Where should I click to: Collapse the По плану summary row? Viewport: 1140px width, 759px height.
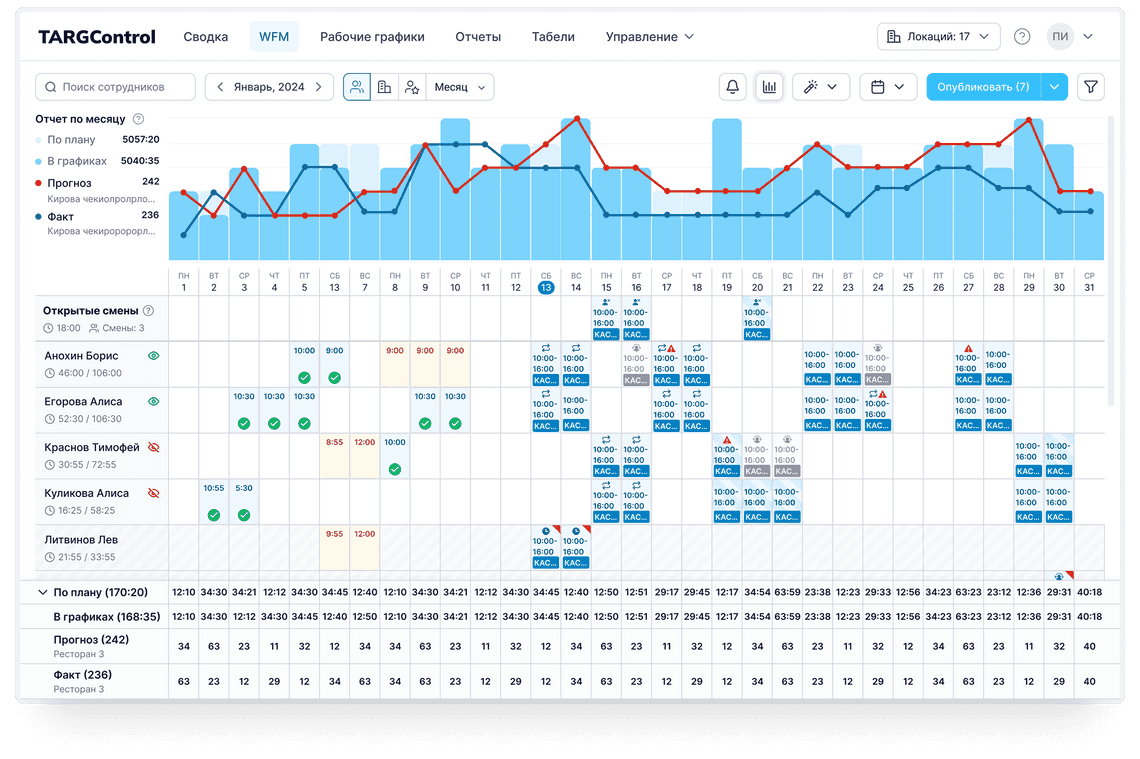click(x=43, y=592)
